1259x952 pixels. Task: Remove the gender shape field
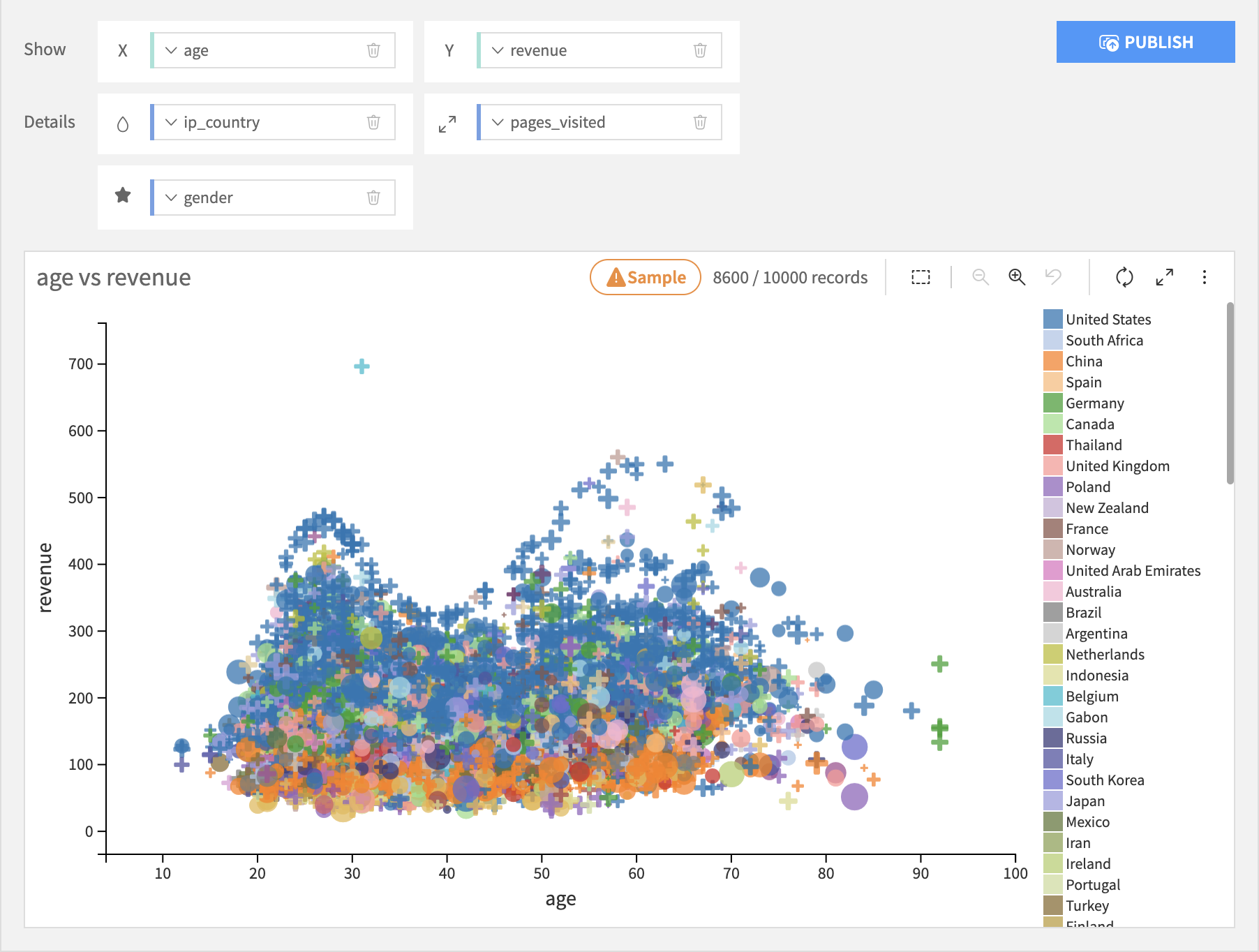coord(373,198)
